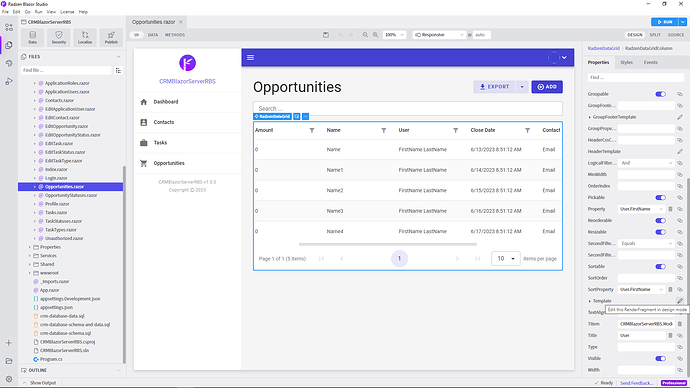Image resolution: width=690 pixels, height=388 pixels.
Task: Open the License menu
Action: pyautogui.click(x=67, y=12)
